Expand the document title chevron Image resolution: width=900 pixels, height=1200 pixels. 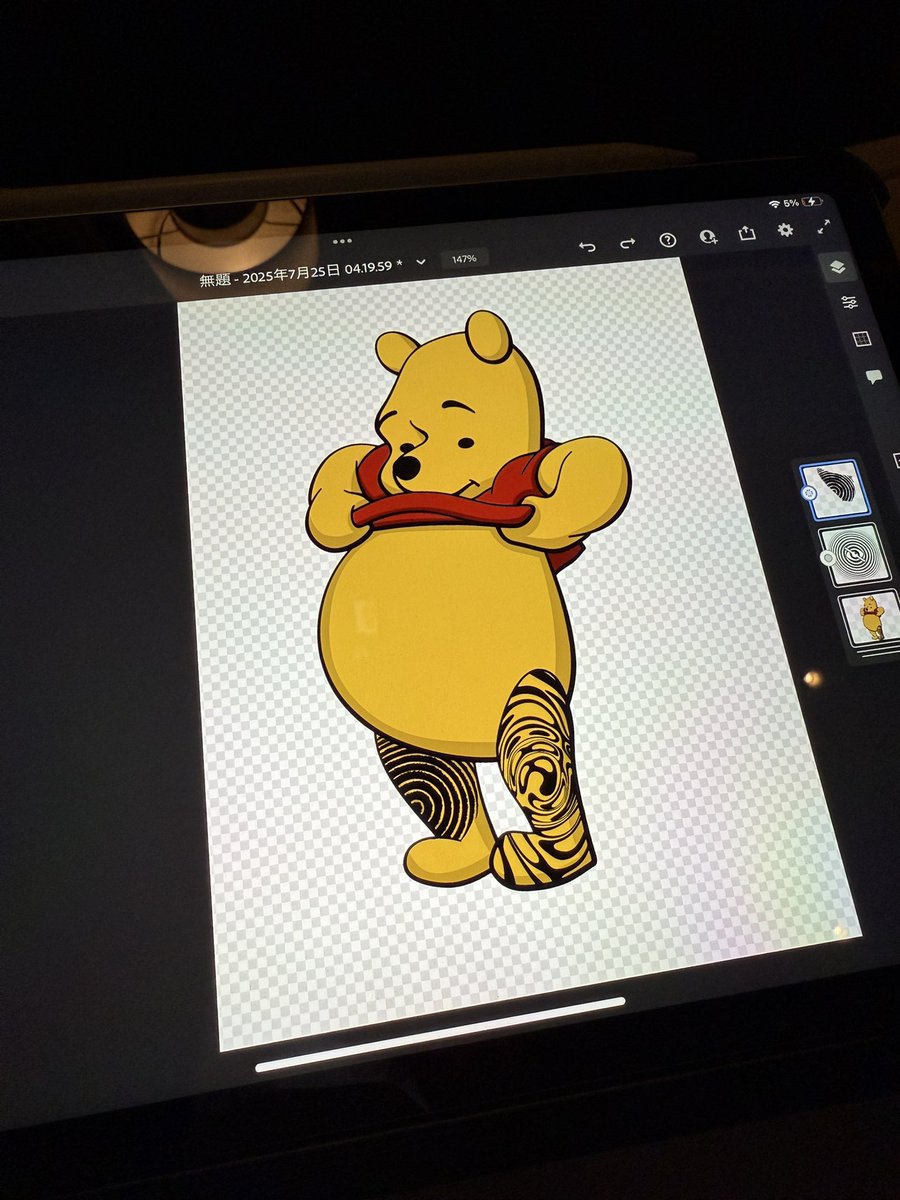(x=421, y=262)
